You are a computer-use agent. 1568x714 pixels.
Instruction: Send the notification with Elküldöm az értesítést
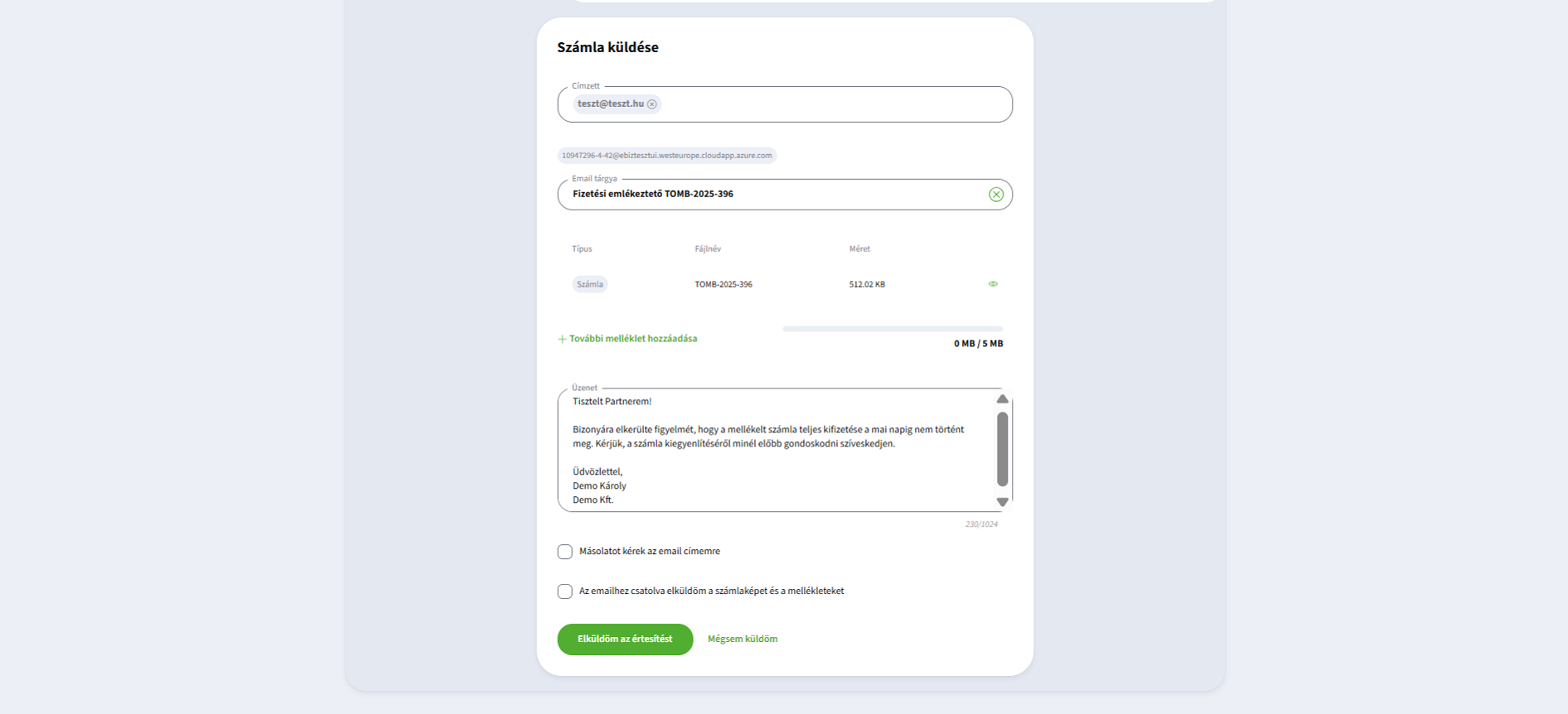(x=625, y=639)
